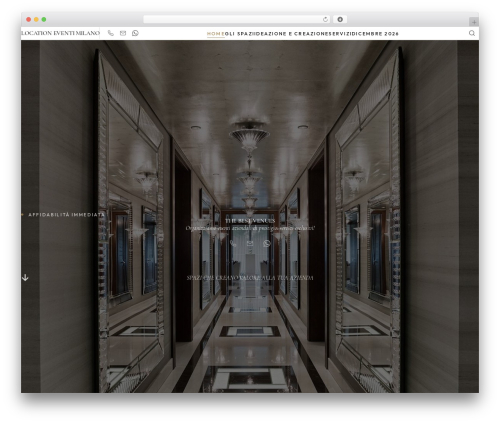The width and height of the screenshot is (500, 423).
Task: Click the LOCATION EVENTI MILANO logo
Action: coord(60,33)
